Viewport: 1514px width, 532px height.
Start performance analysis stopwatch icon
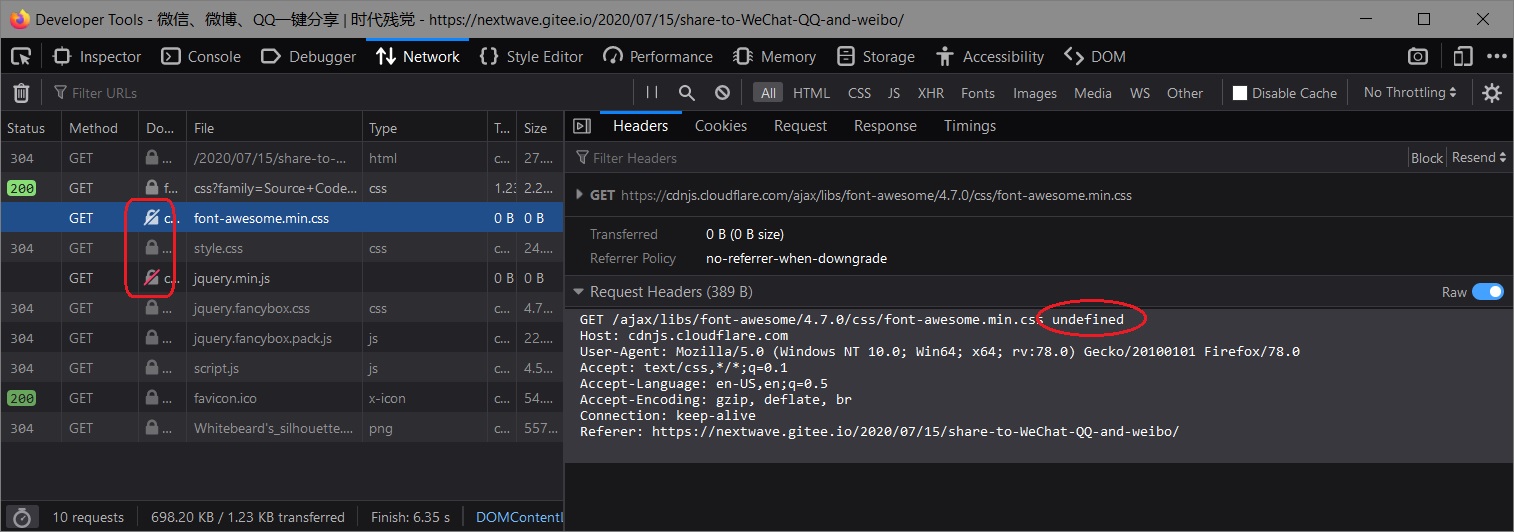point(24,517)
